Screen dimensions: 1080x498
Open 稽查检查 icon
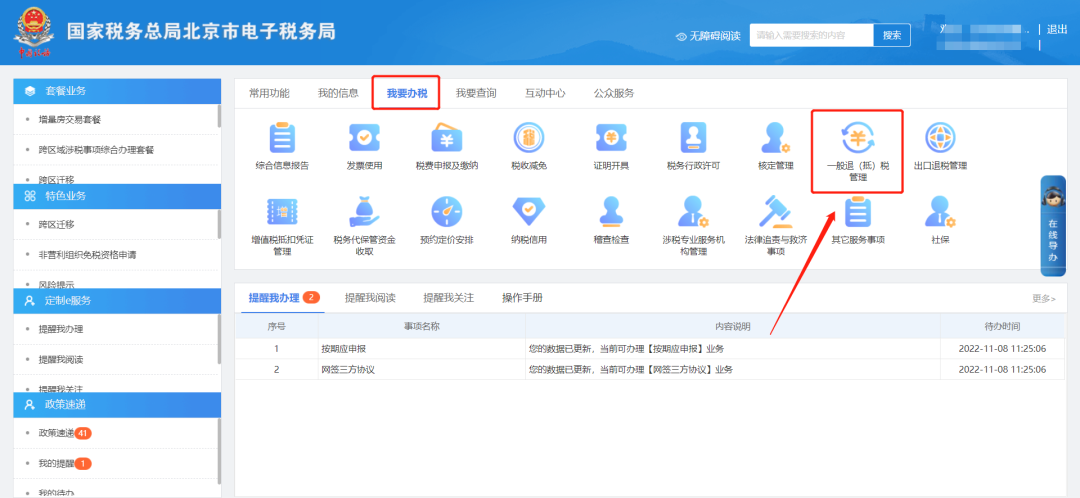tap(611, 211)
